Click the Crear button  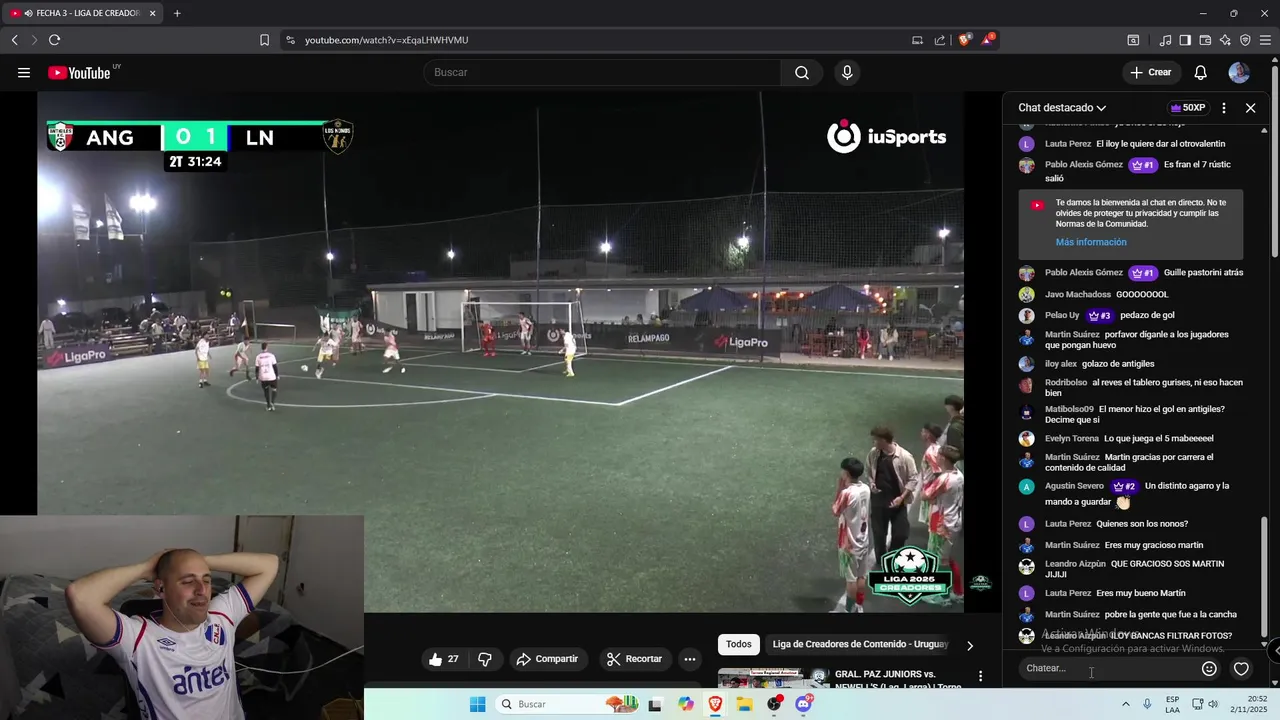[x=1151, y=72]
